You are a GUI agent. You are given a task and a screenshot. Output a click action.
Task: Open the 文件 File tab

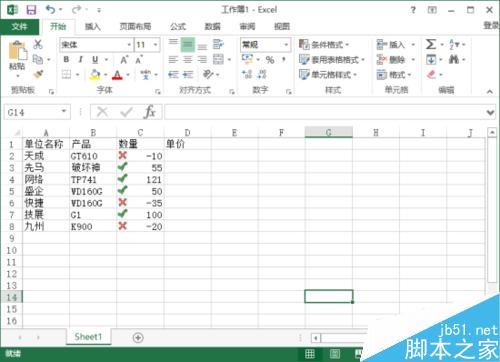point(19,26)
